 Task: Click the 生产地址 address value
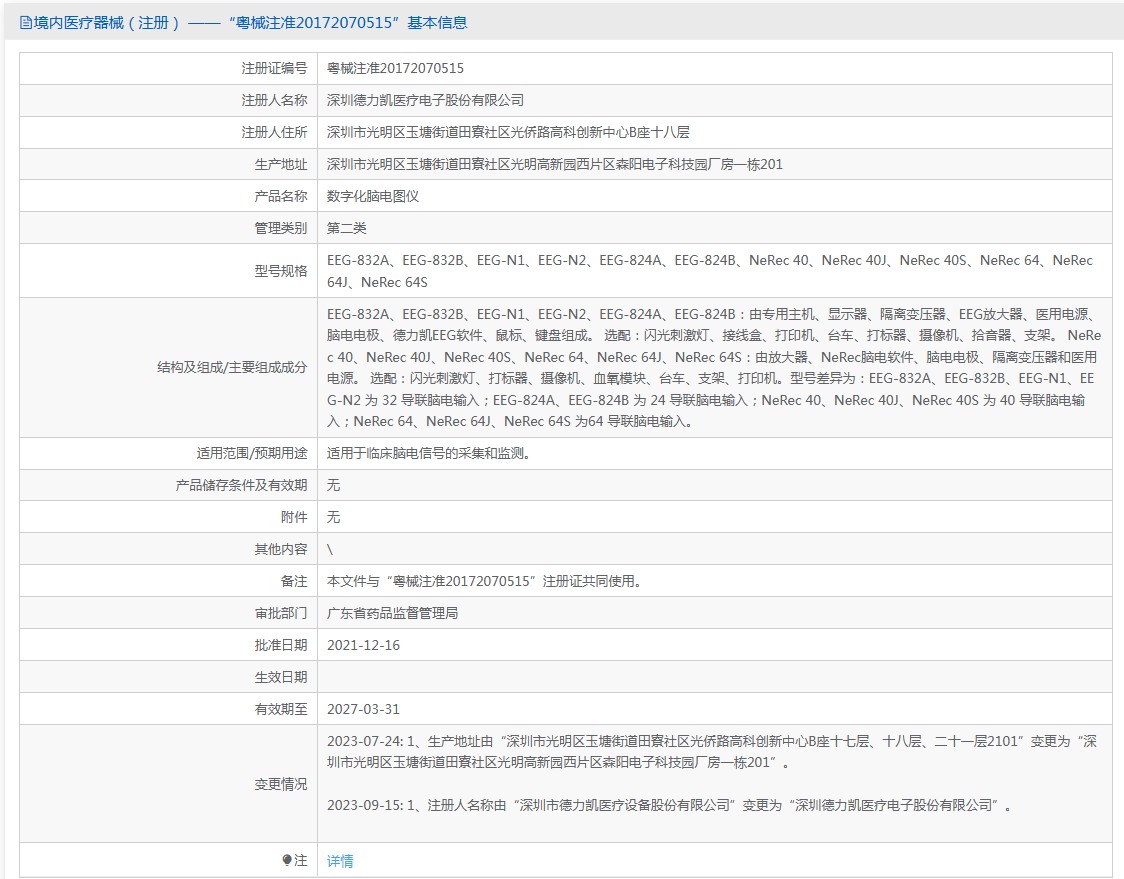coord(554,164)
